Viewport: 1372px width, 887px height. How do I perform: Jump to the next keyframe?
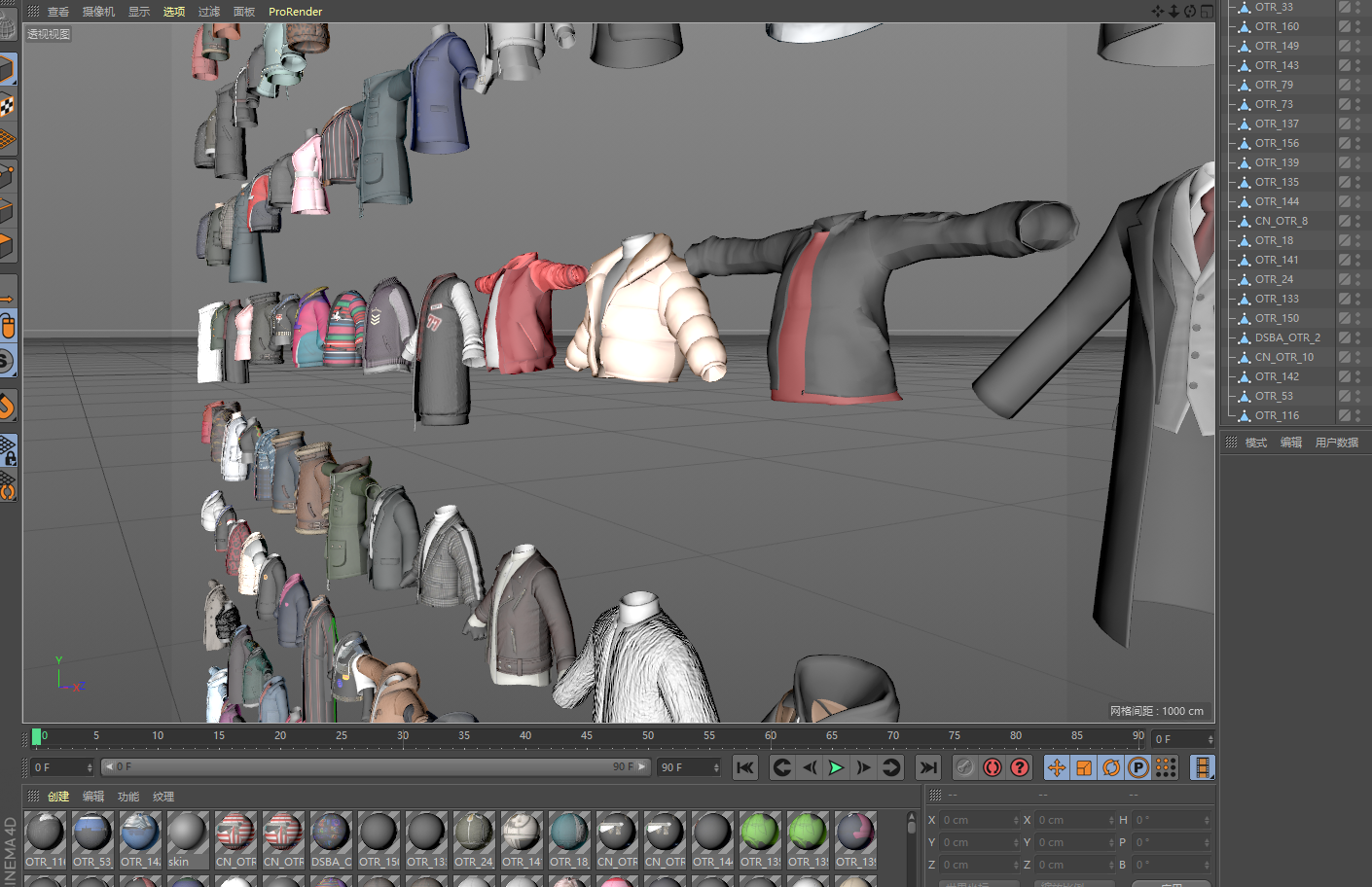tap(890, 767)
